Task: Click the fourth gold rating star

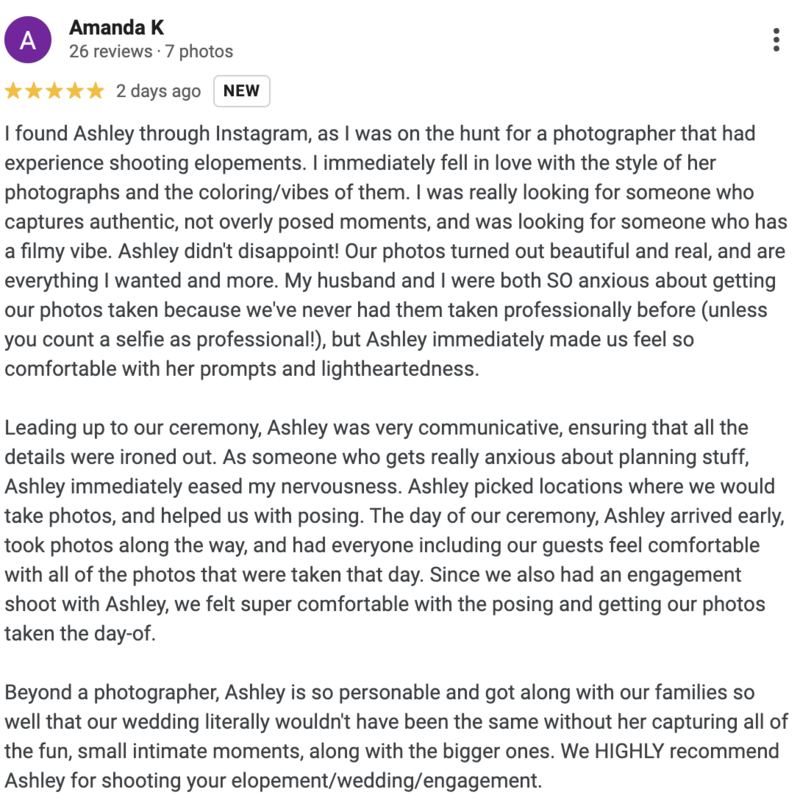Action: (75, 91)
